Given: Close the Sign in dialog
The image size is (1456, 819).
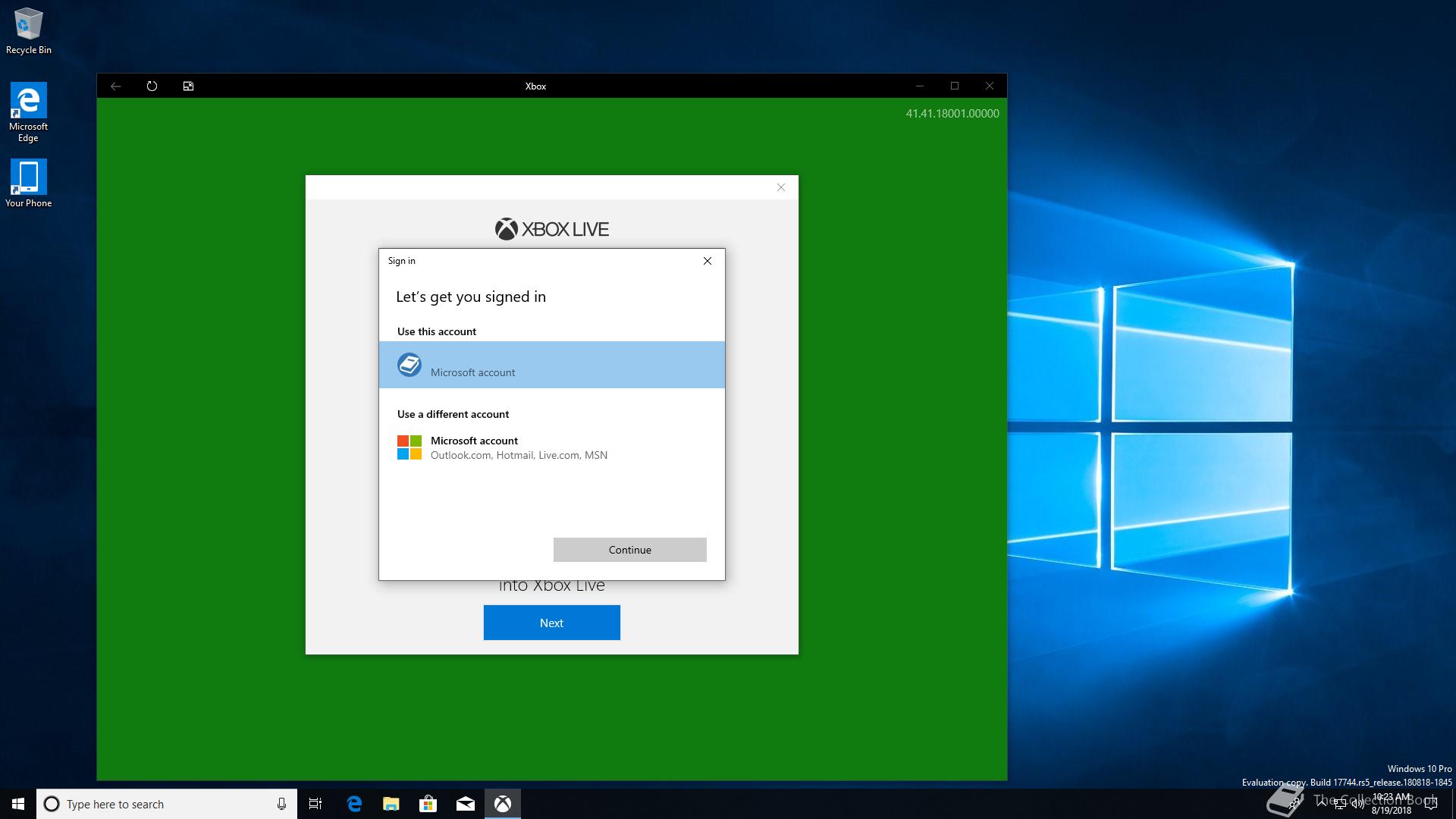Looking at the screenshot, I should (708, 261).
